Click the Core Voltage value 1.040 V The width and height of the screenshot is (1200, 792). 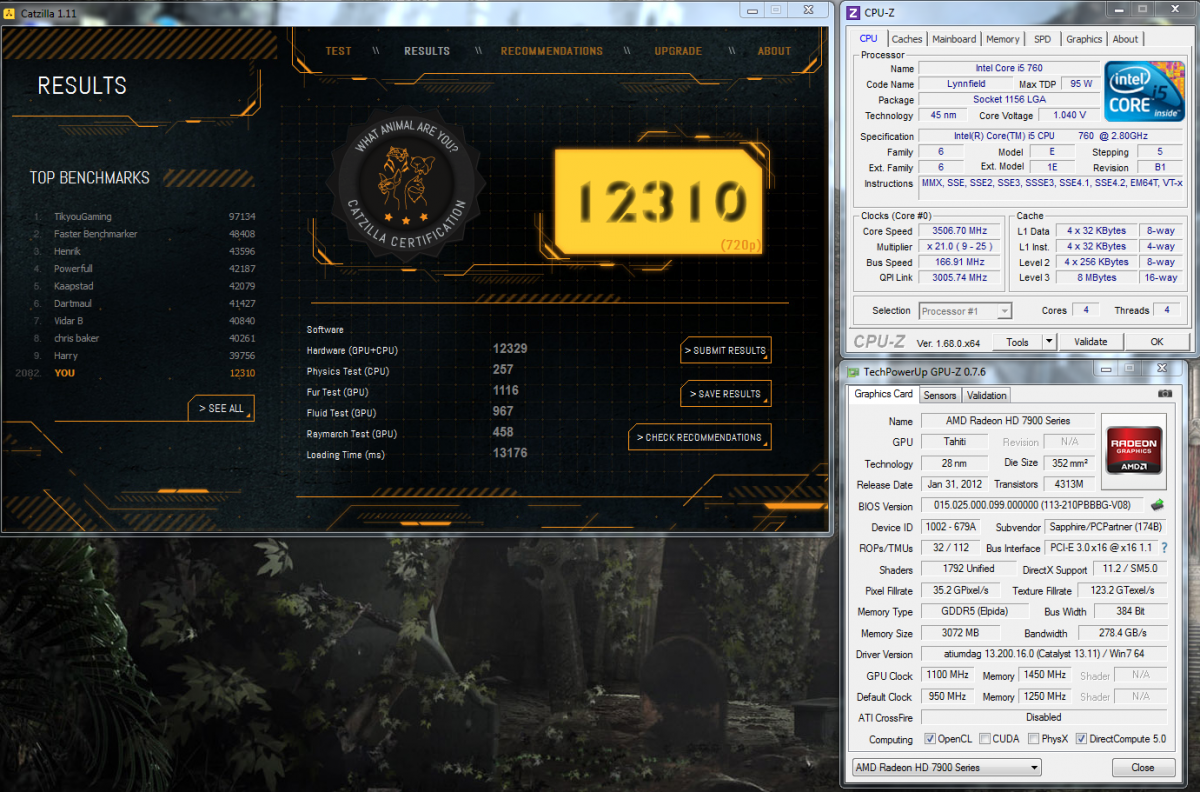click(1069, 116)
